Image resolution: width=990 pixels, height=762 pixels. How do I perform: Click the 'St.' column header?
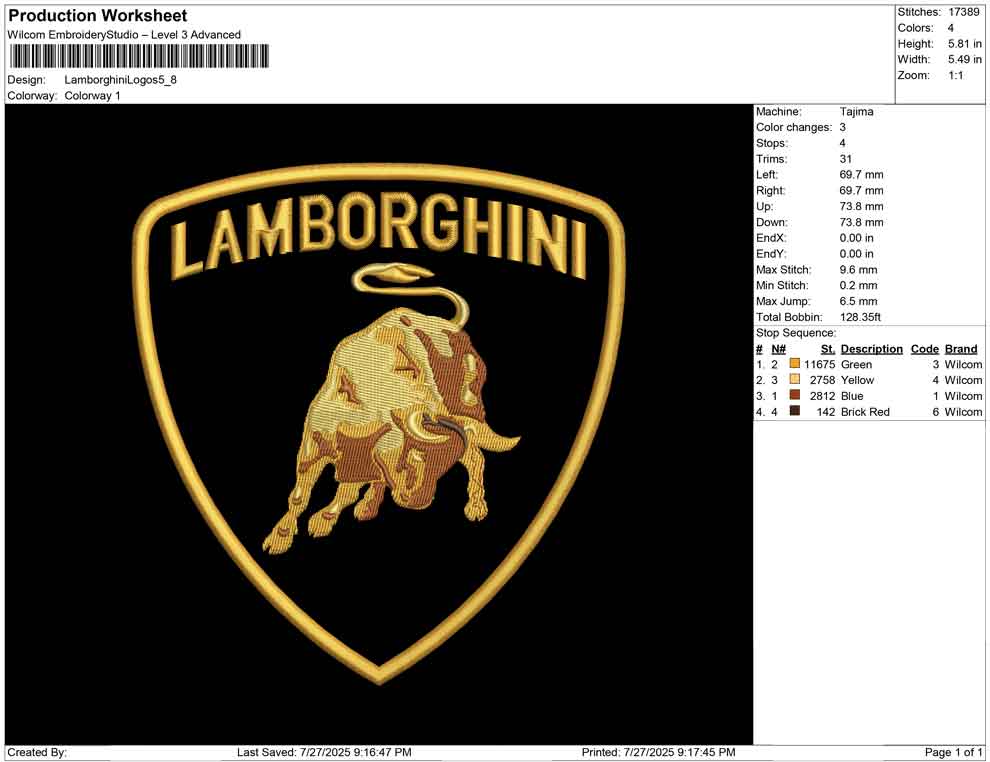click(828, 349)
